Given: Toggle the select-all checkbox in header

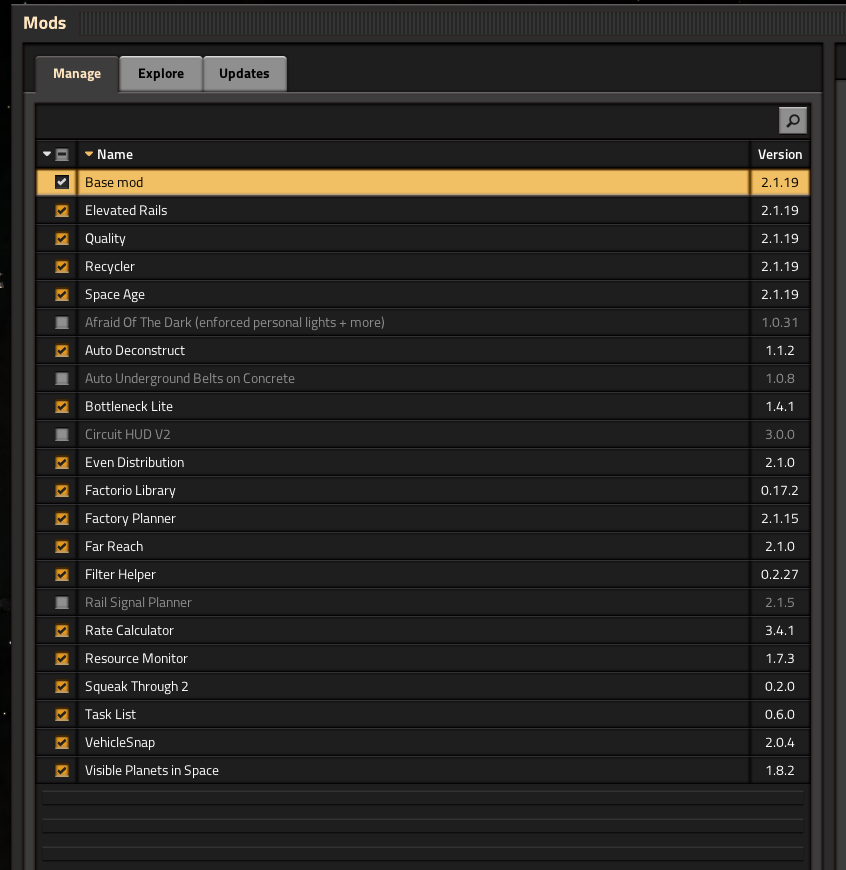Looking at the screenshot, I should [x=62, y=154].
